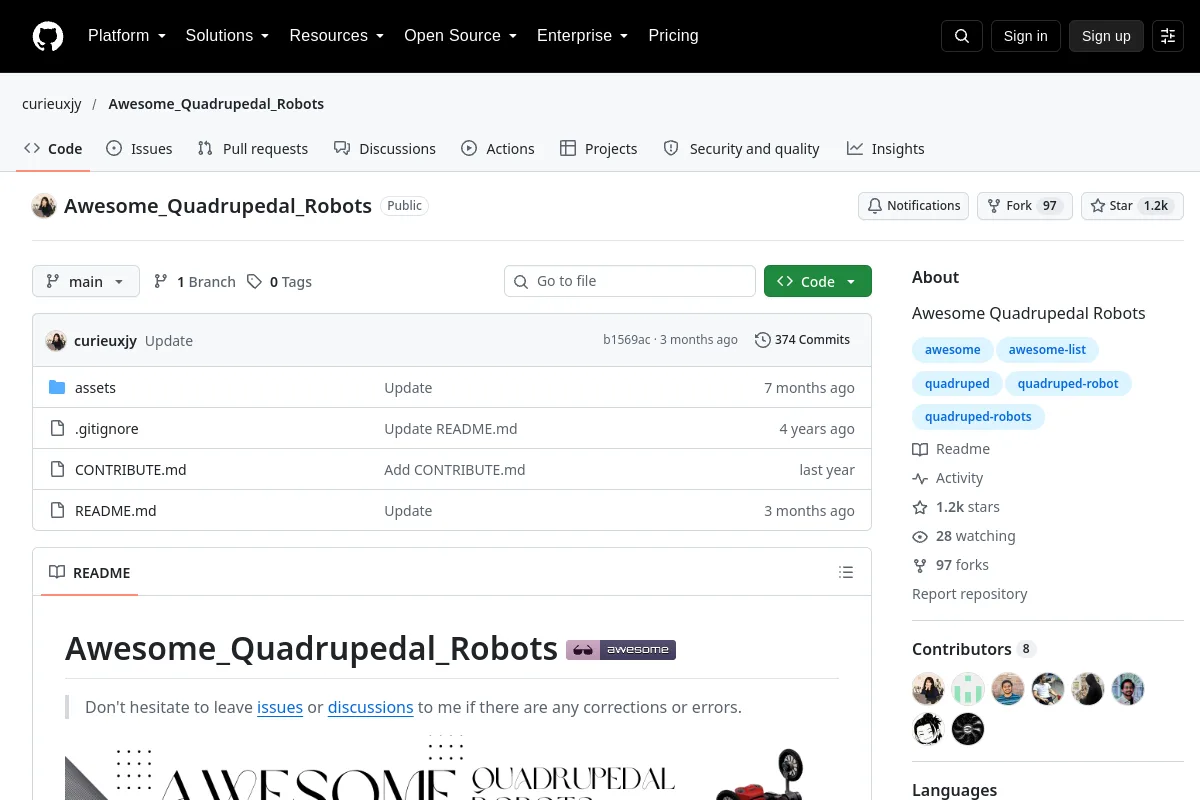Open the fifth contributor avatar

[1088, 689]
